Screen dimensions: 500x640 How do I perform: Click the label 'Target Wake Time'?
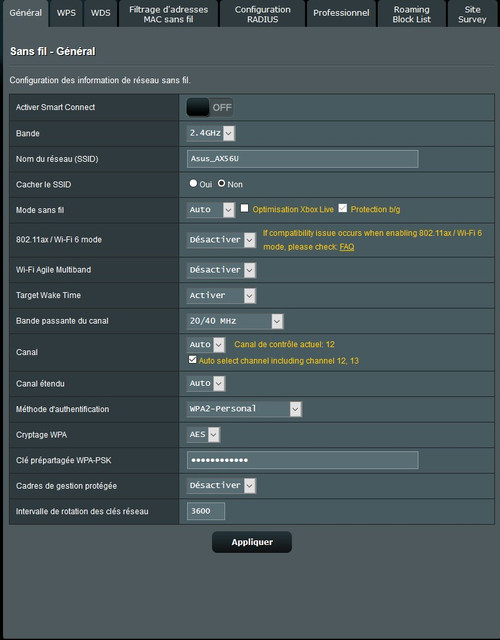[x=48, y=296]
